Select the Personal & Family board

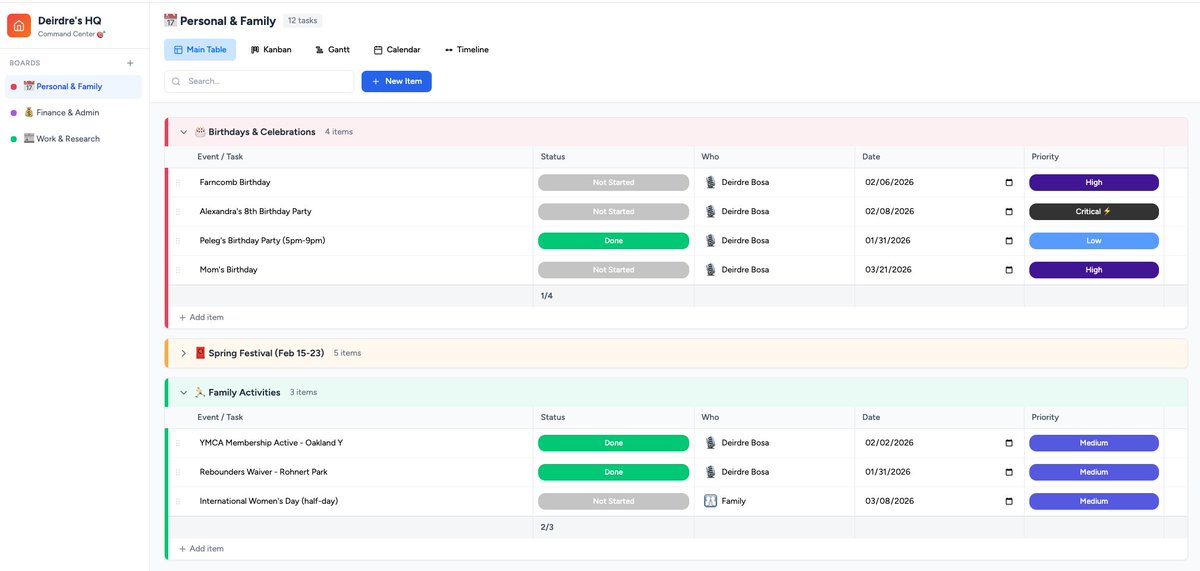point(72,87)
